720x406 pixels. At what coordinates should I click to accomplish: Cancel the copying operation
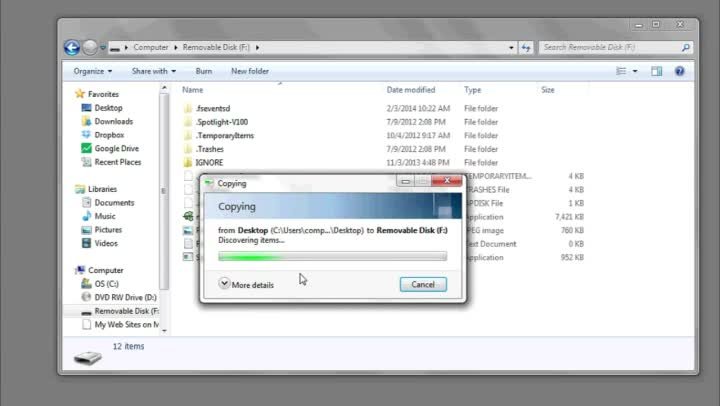[x=423, y=284]
